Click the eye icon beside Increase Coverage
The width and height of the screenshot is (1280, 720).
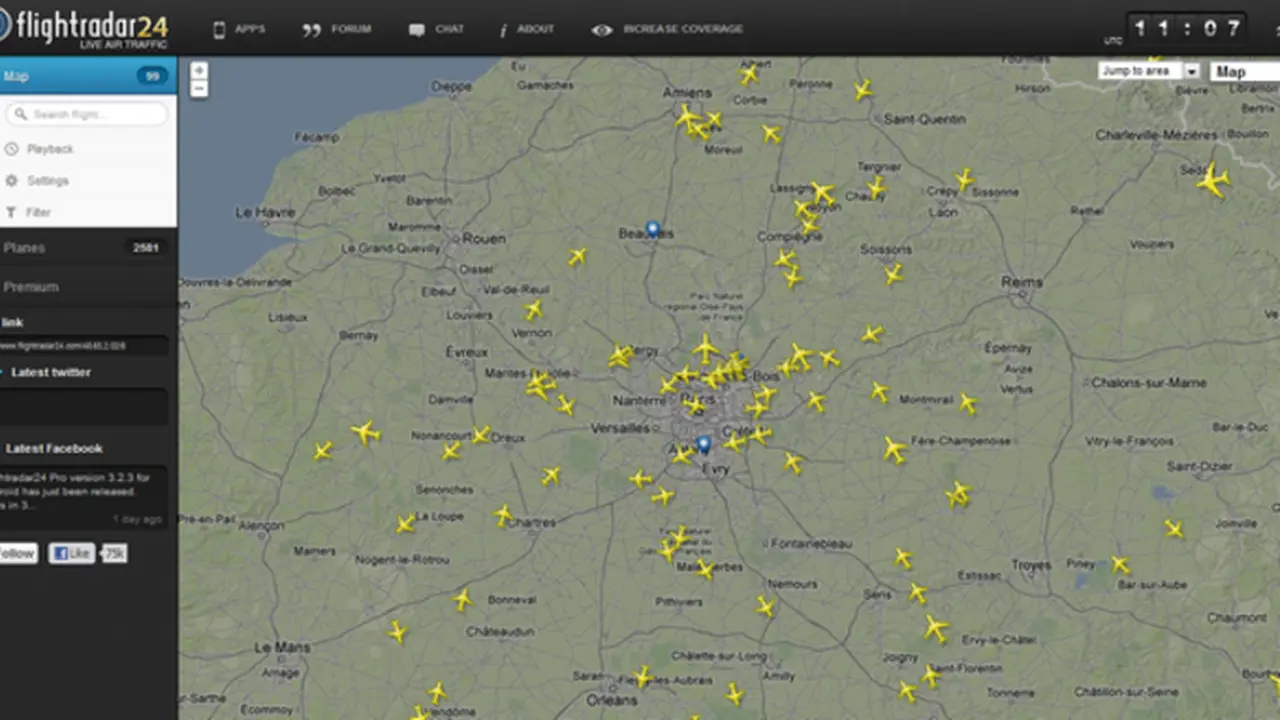601,30
